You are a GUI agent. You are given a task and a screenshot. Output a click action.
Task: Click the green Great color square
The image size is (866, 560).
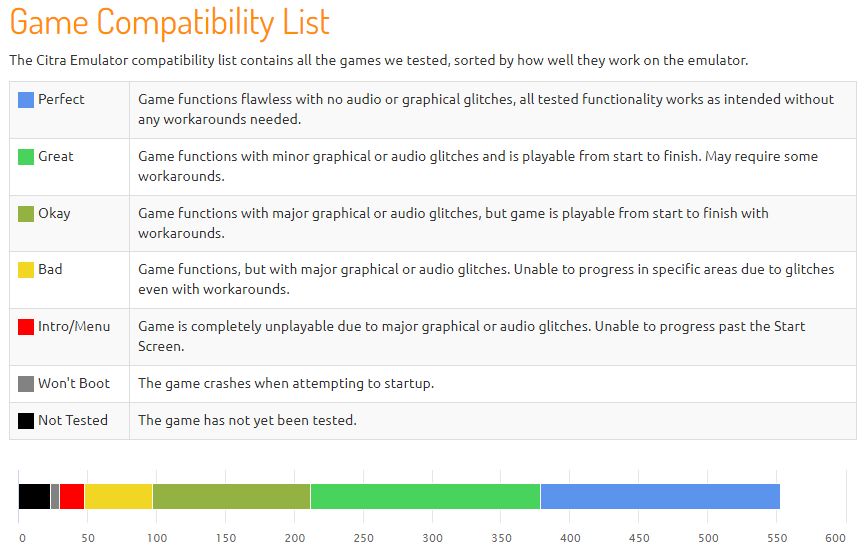pos(26,157)
